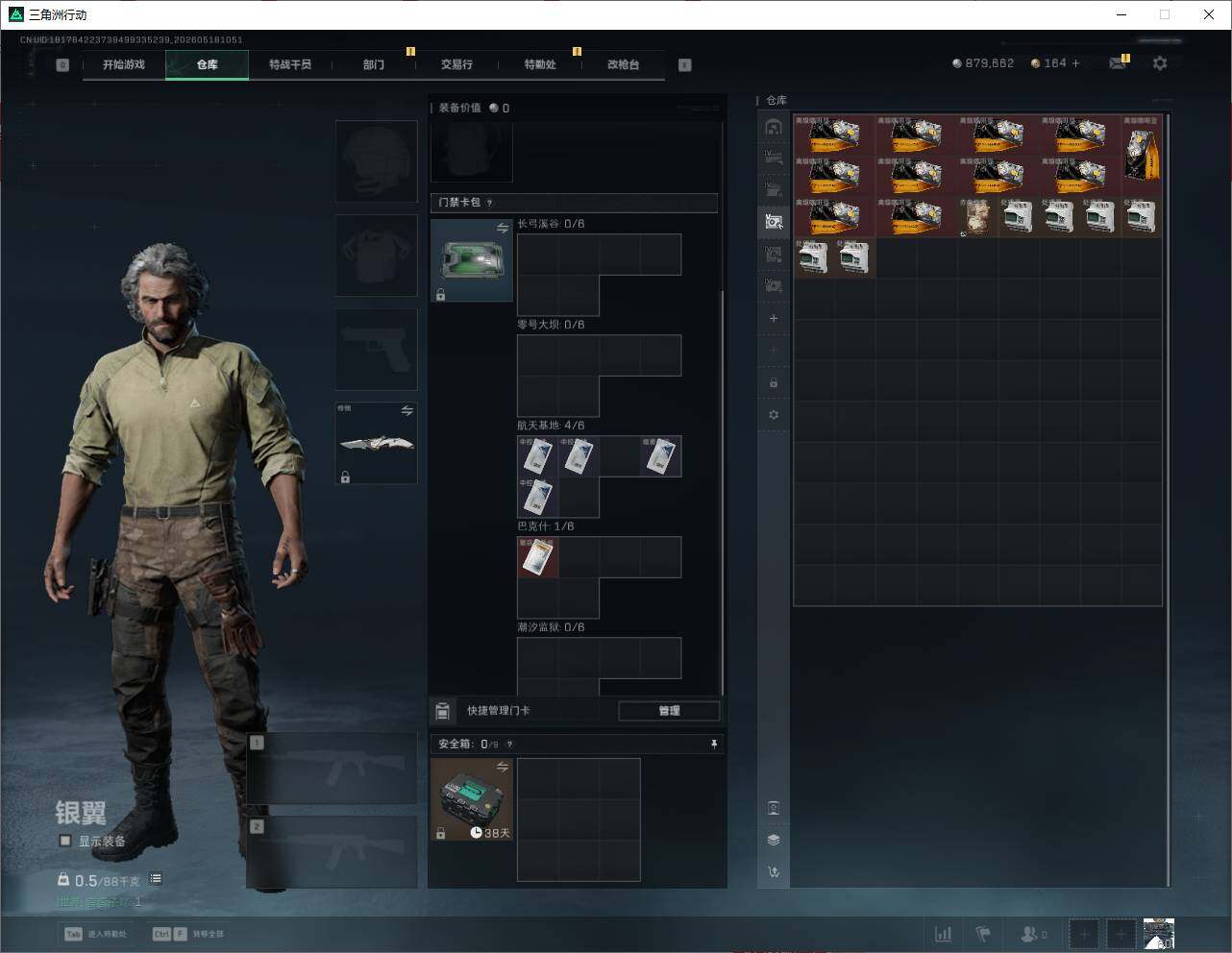1232x953 pixels.
Task: Click the stack layers icon in warehouse sidebar
Action: coord(774,840)
